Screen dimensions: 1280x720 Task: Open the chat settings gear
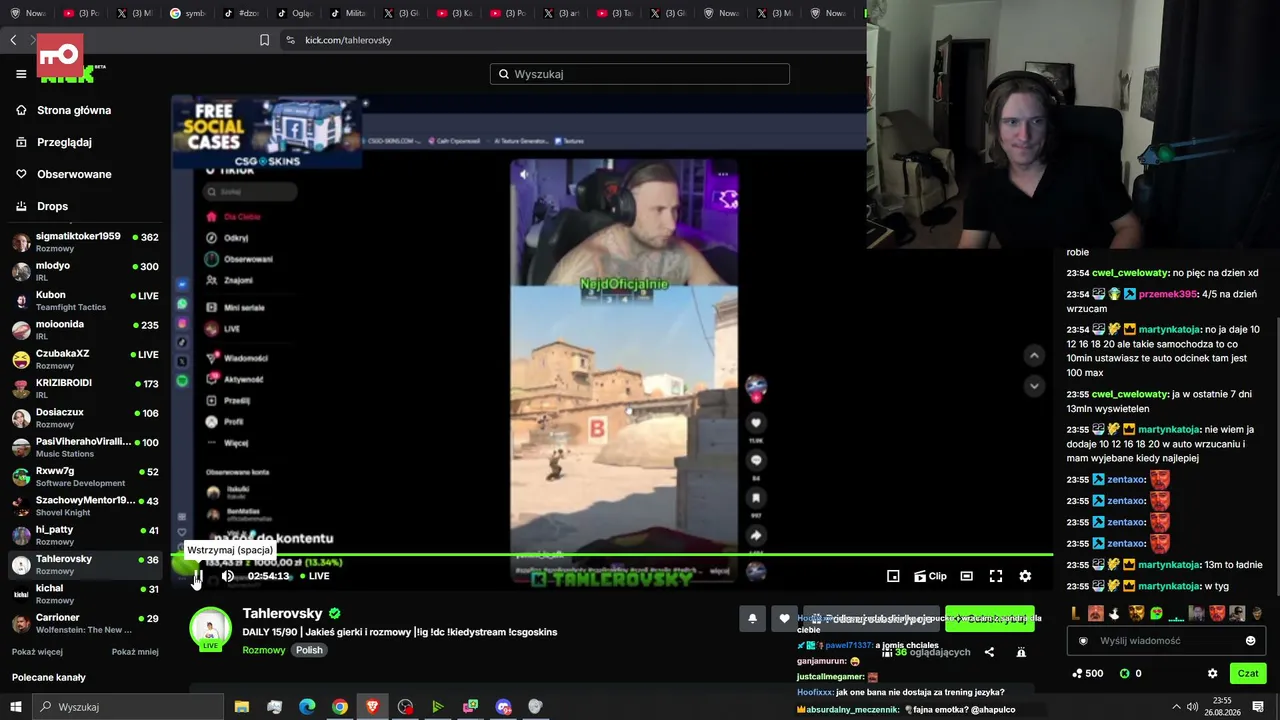coord(1213,673)
